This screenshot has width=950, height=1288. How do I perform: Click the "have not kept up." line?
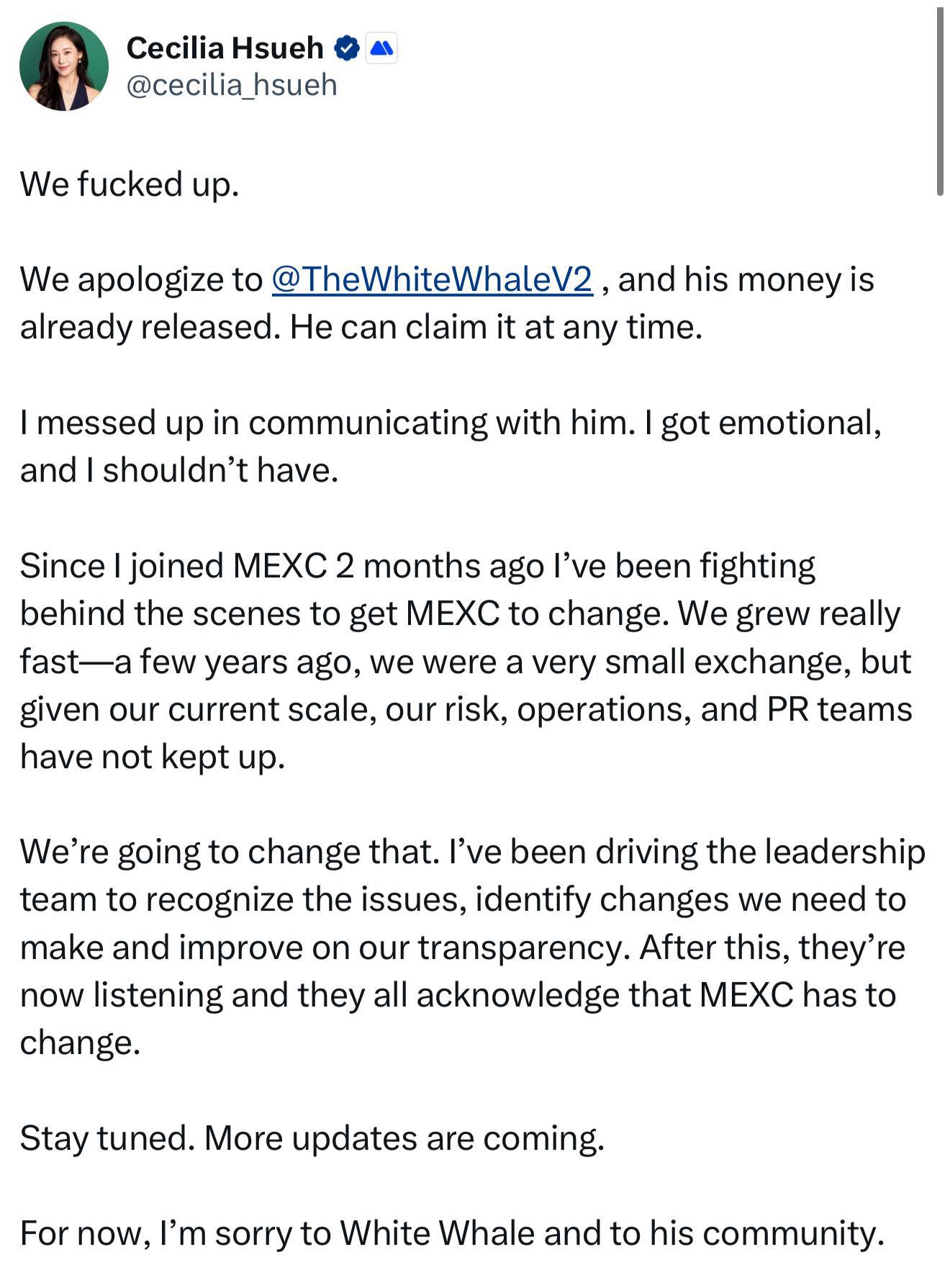click(153, 757)
